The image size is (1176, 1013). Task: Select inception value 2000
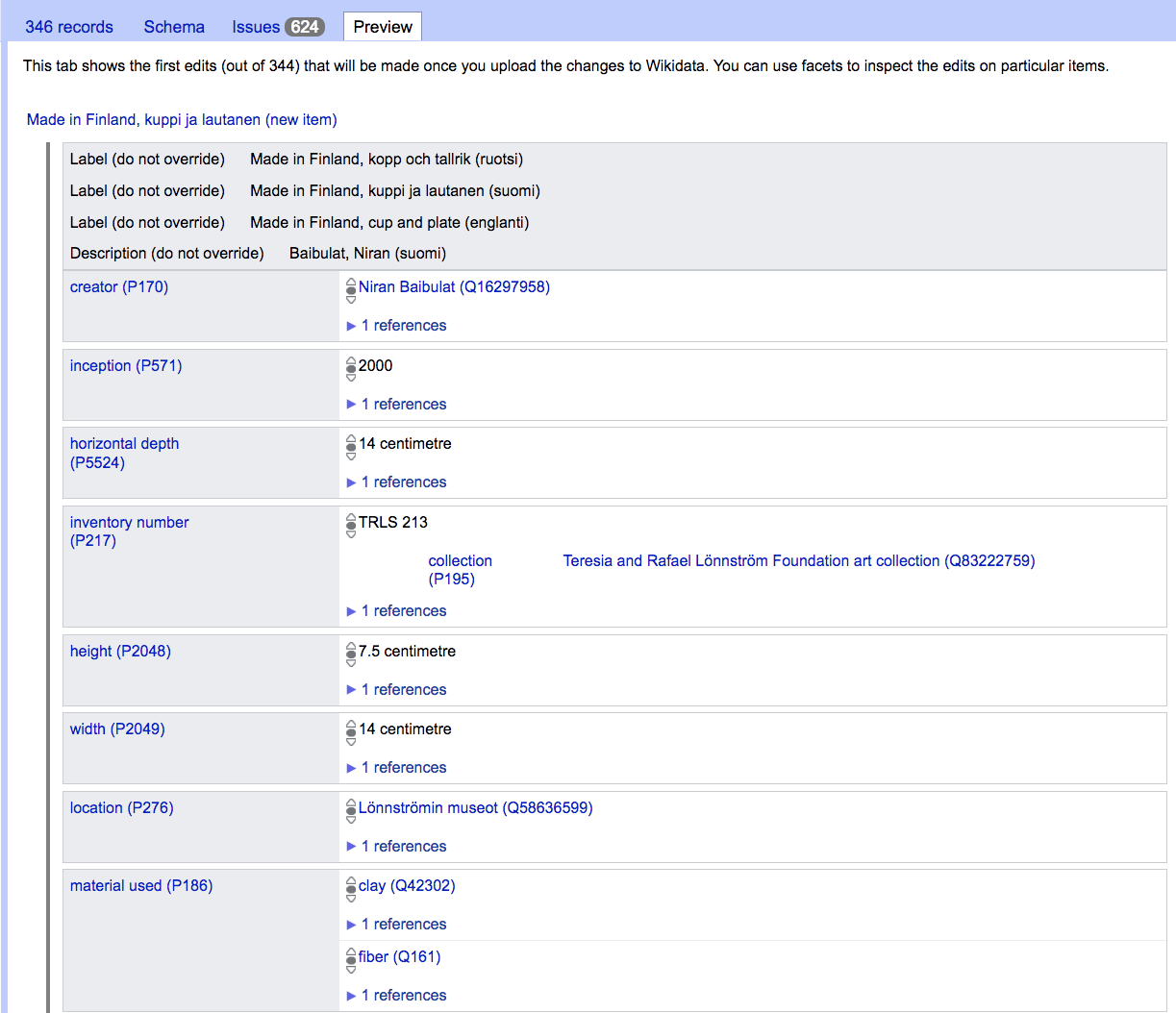tap(376, 366)
